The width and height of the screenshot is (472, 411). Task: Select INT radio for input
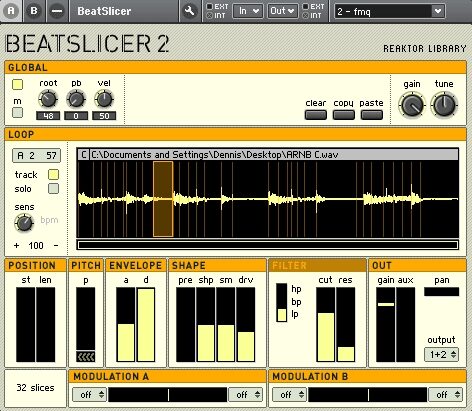point(209,15)
